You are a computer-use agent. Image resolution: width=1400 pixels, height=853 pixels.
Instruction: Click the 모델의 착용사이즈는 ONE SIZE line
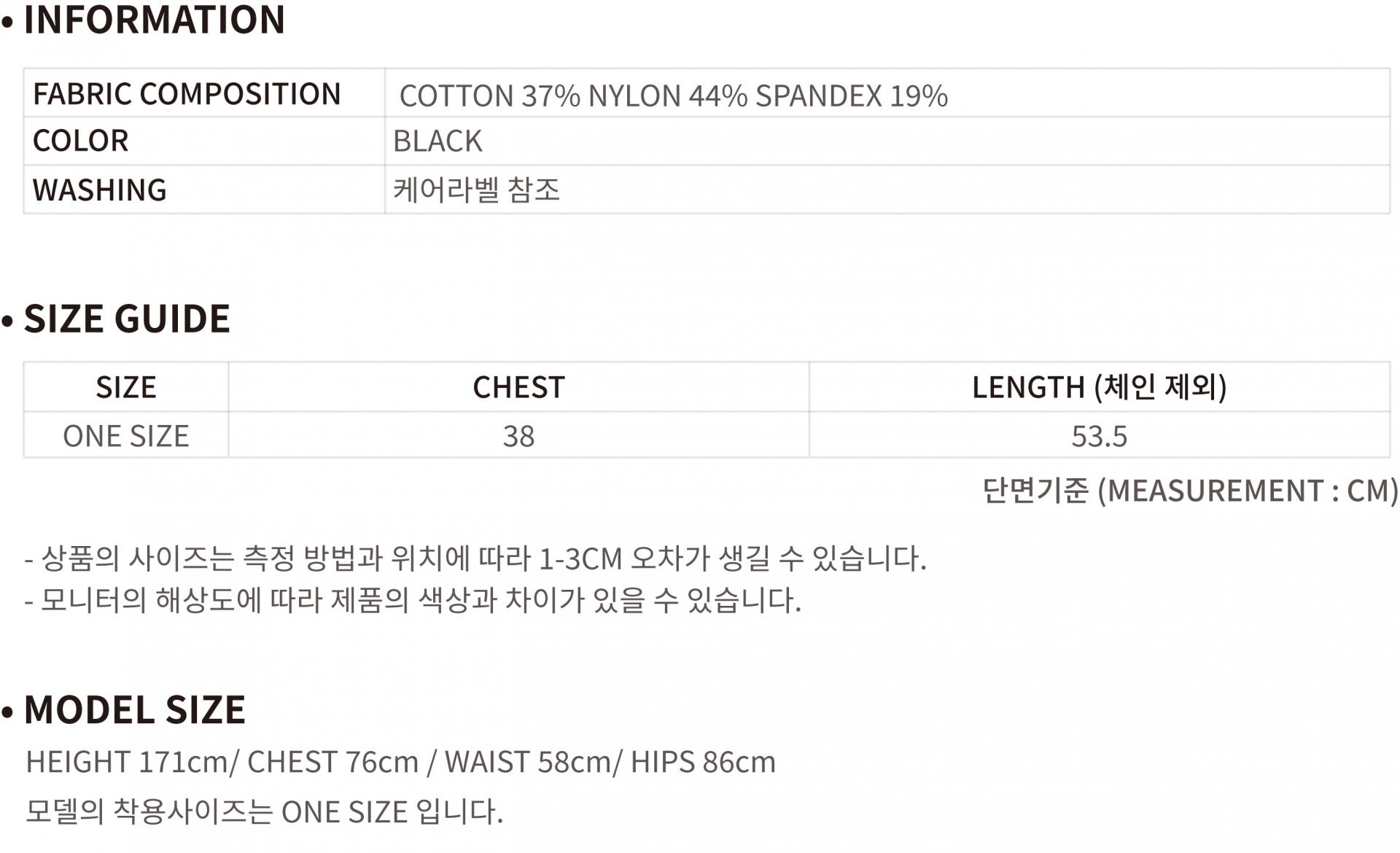click(264, 811)
